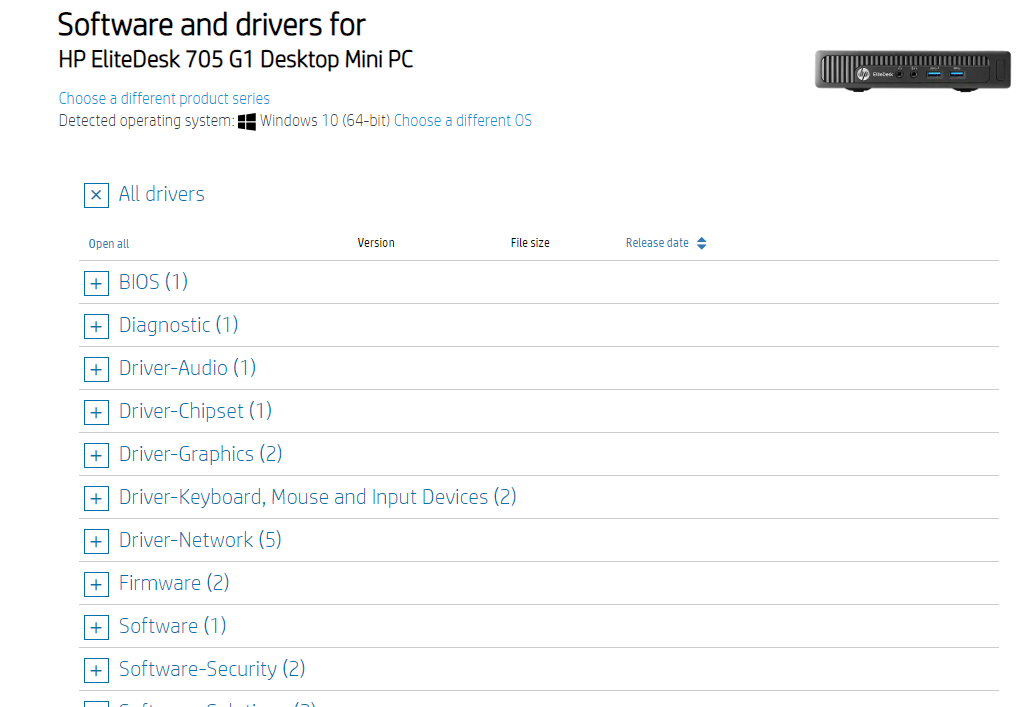Click 'Choose a different product series' link
The height and width of the screenshot is (707, 1029).
tap(164, 98)
